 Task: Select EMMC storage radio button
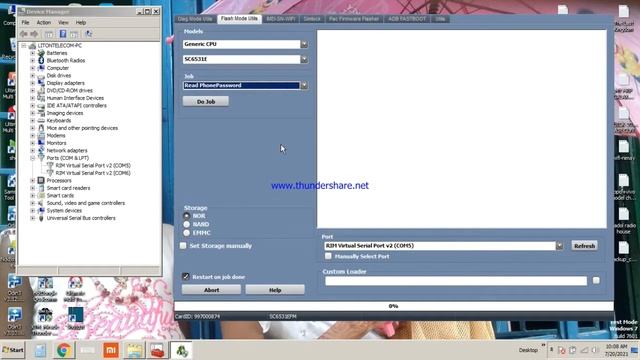(x=187, y=233)
